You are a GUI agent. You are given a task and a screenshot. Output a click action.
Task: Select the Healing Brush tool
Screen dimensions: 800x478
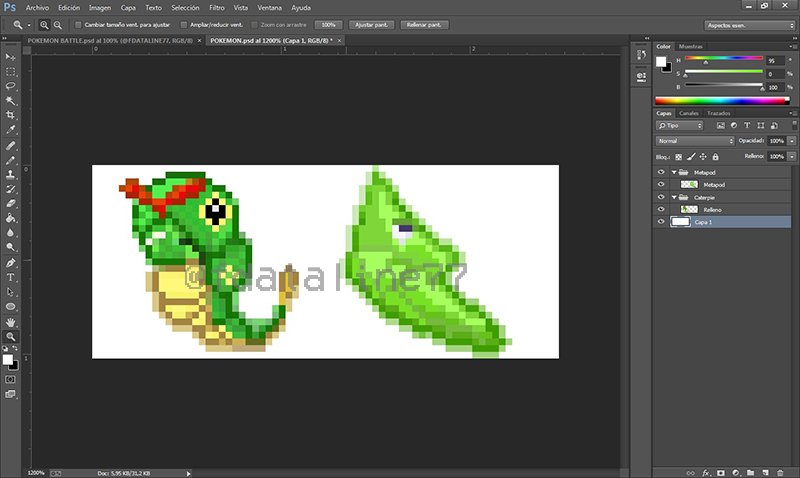[x=10, y=146]
